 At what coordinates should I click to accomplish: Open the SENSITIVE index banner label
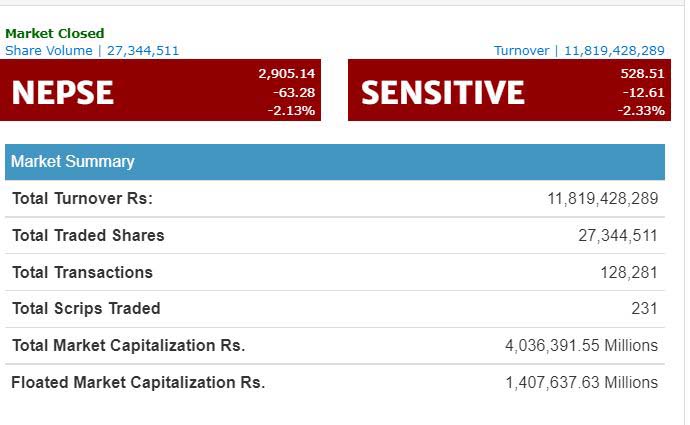[x=442, y=92]
